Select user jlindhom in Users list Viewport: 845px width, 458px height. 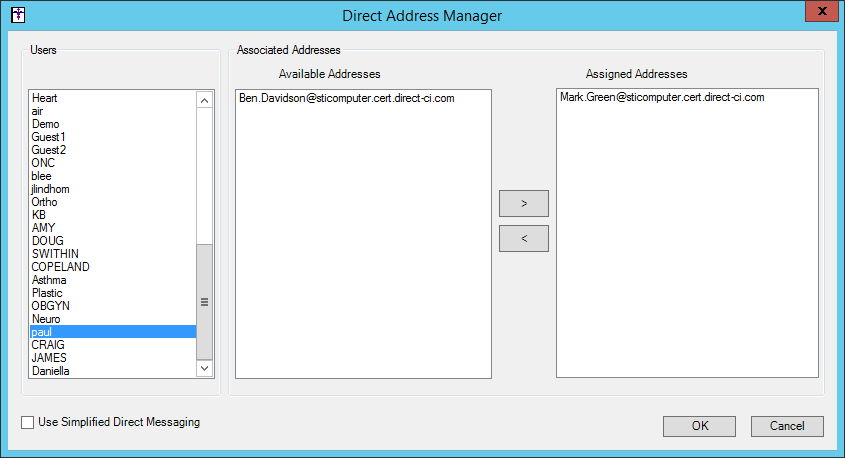[51, 189]
